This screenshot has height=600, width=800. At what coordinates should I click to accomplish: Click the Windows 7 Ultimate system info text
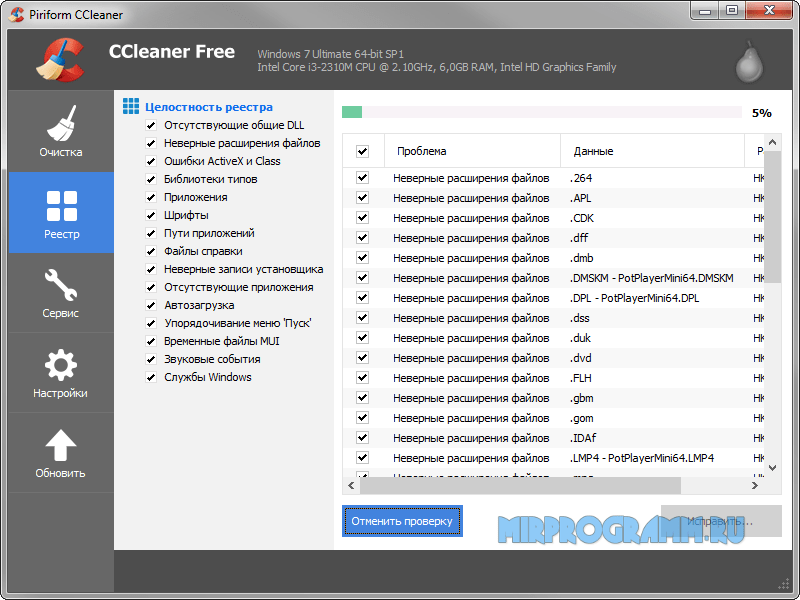click(x=330, y=54)
